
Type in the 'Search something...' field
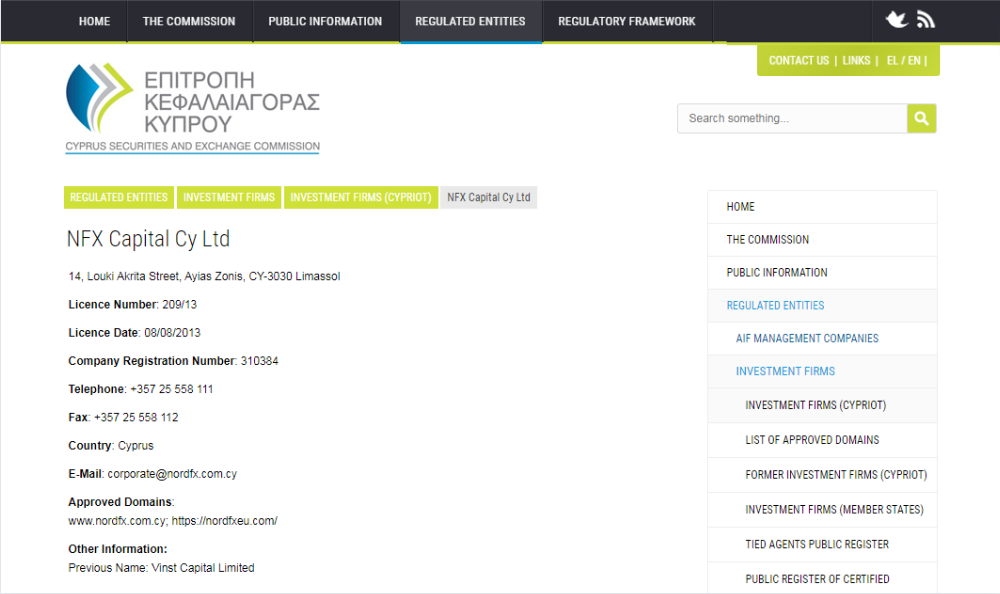pos(792,118)
